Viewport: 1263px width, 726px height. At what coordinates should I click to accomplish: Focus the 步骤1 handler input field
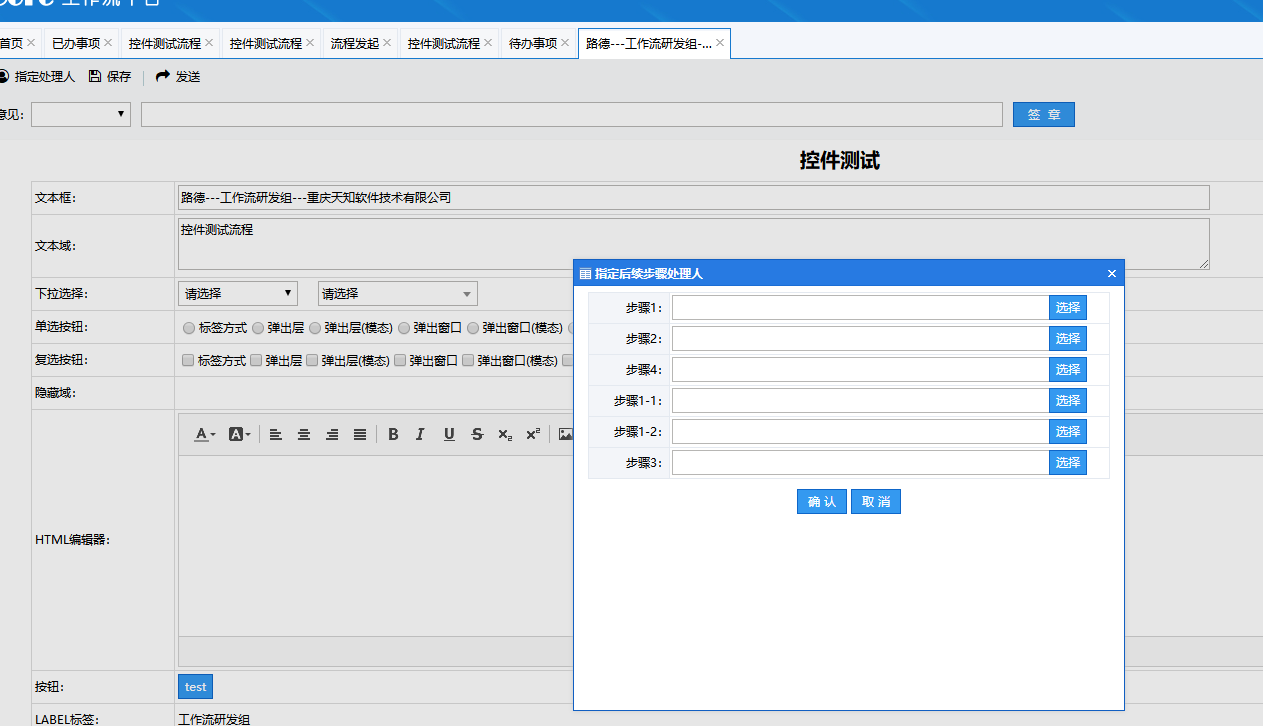coord(861,308)
